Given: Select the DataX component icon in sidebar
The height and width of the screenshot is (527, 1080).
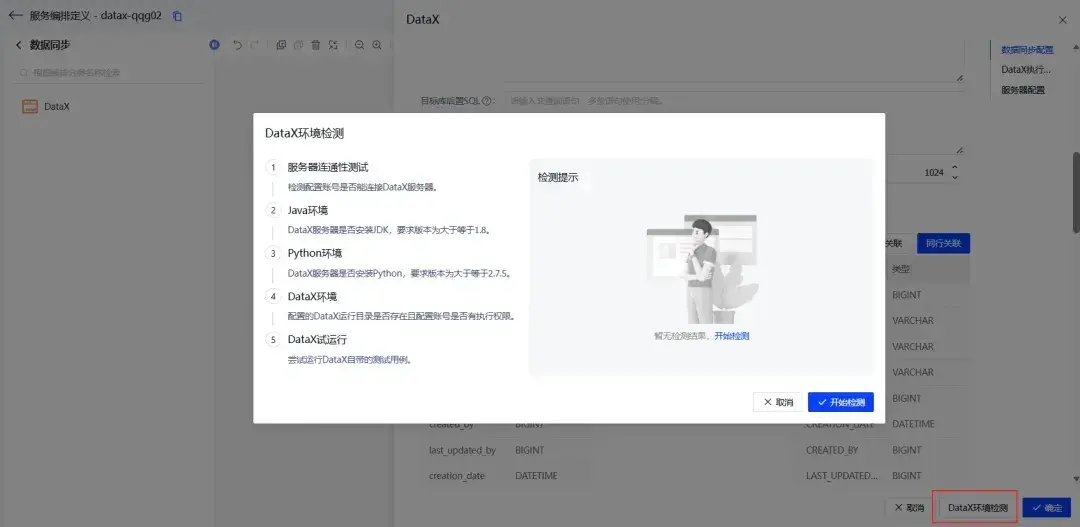Looking at the screenshot, I should (x=30, y=107).
